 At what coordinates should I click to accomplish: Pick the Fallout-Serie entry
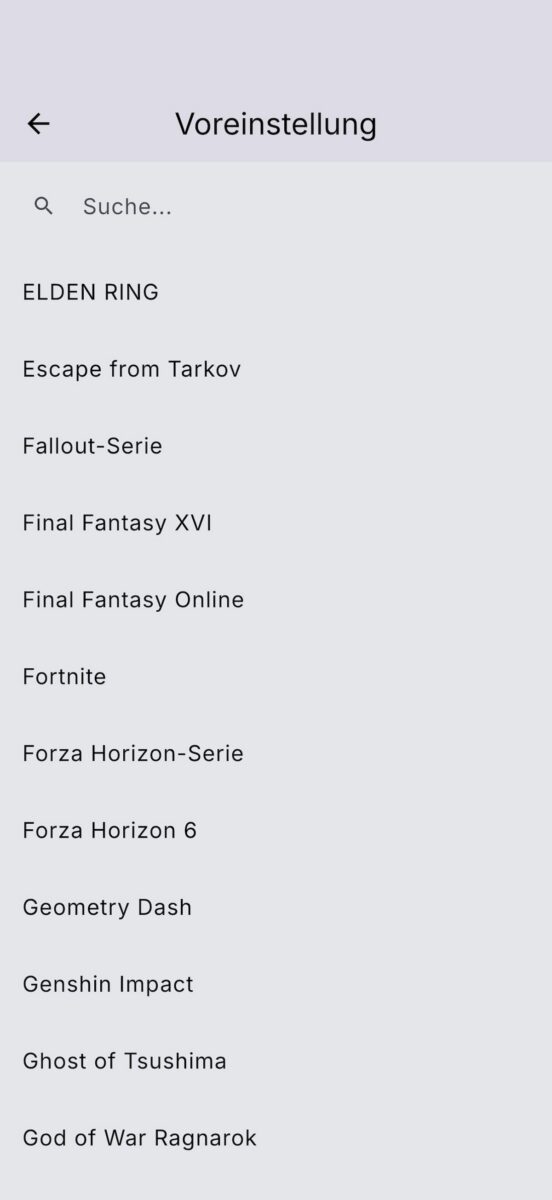coord(276,446)
